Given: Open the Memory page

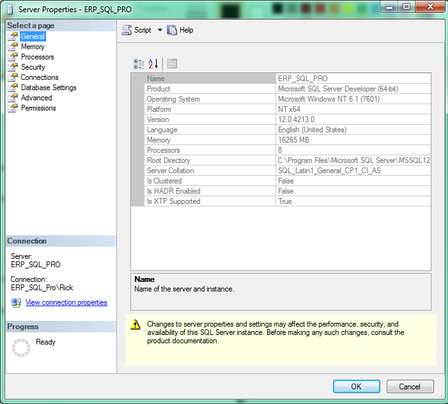Looking at the screenshot, I should pyautogui.click(x=32, y=47).
